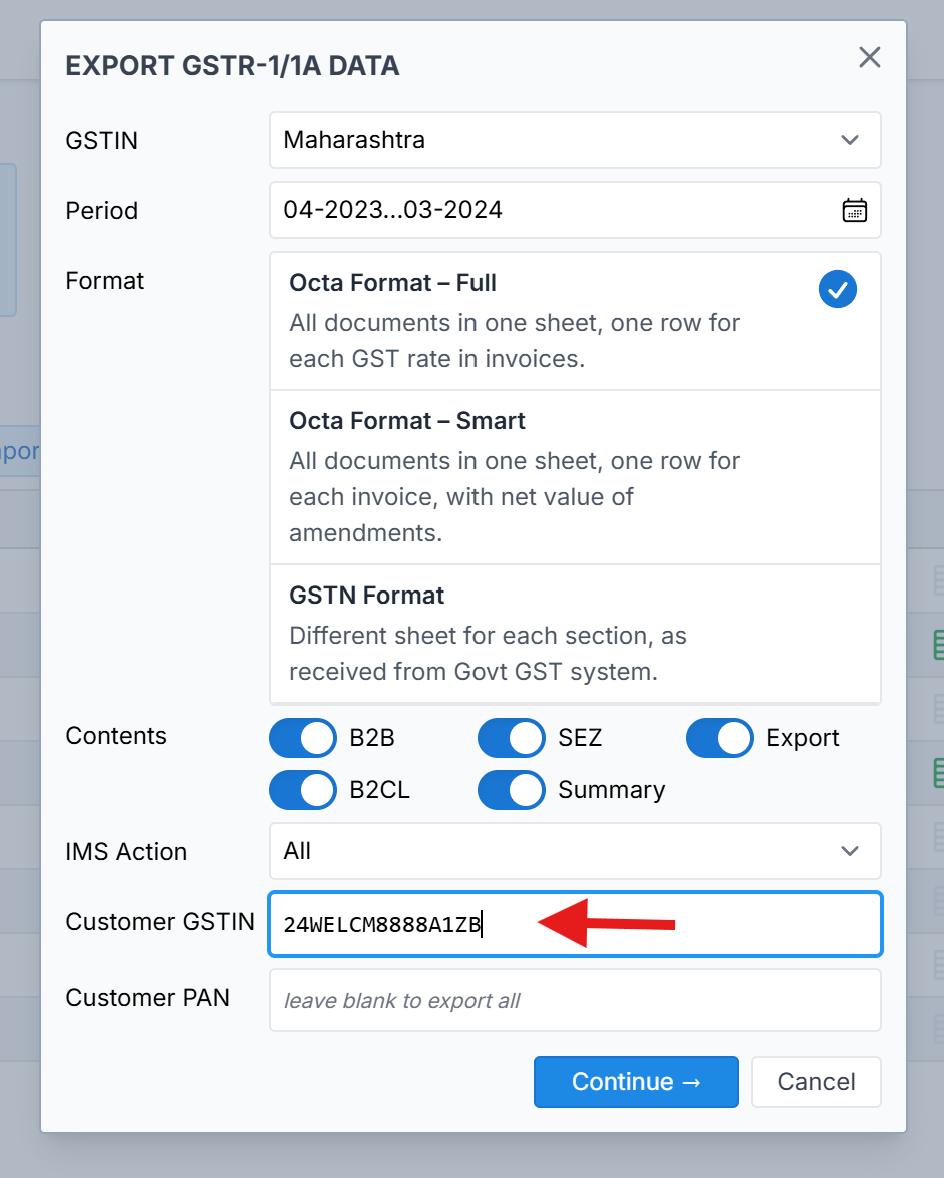Turn off the Export contents switch
The image size is (944, 1178).
[719, 738]
